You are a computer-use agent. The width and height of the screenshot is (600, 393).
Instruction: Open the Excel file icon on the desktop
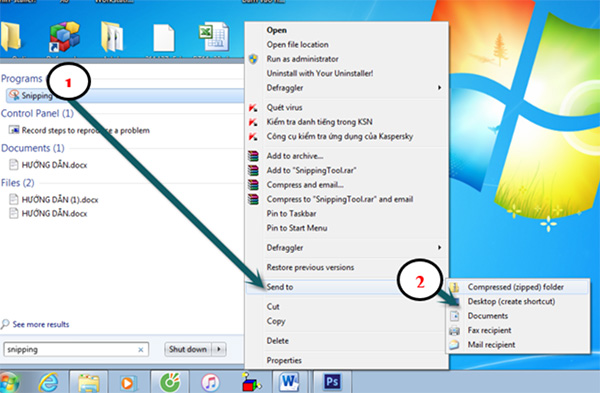214,37
